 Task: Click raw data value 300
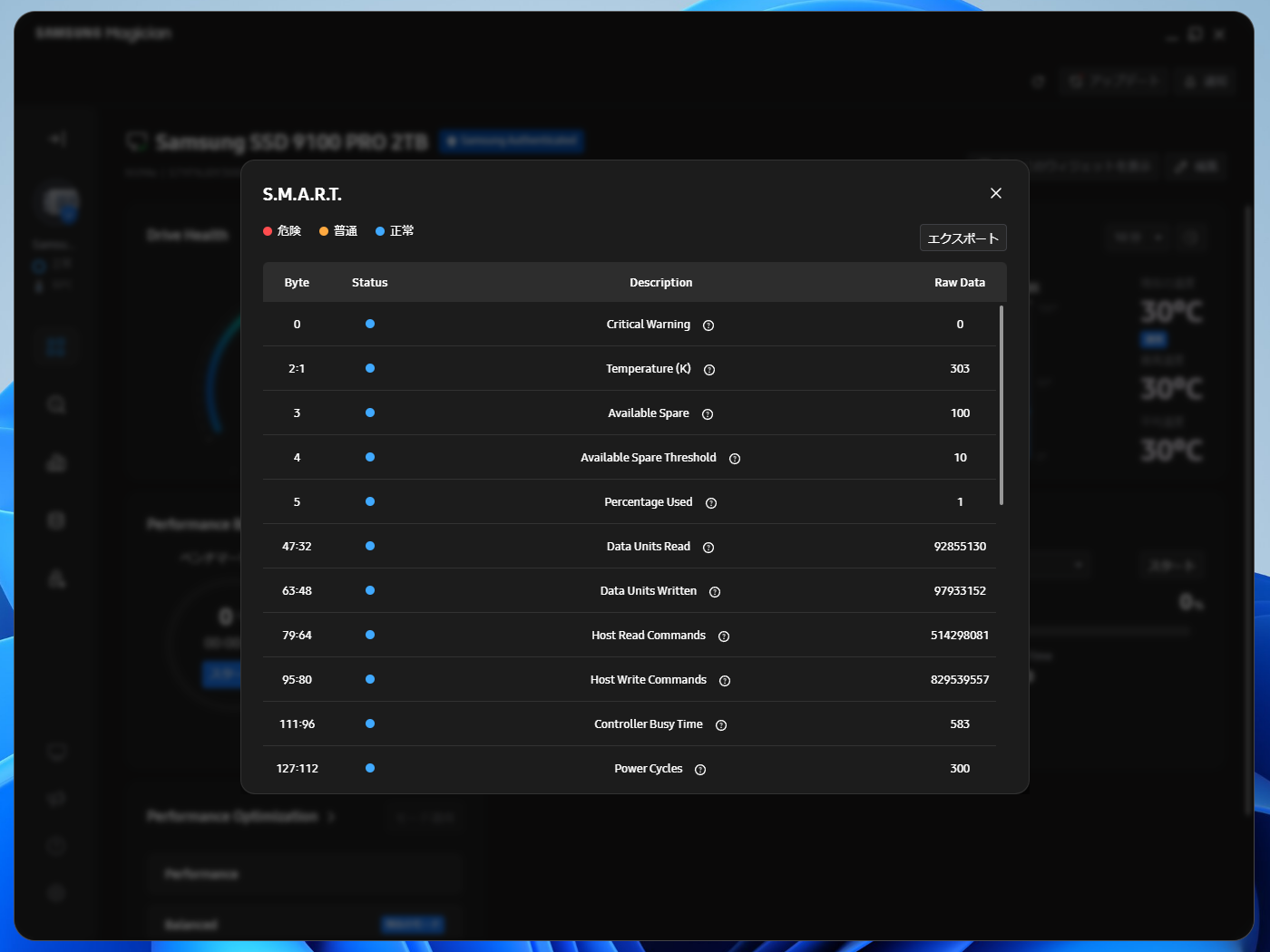click(x=960, y=769)
